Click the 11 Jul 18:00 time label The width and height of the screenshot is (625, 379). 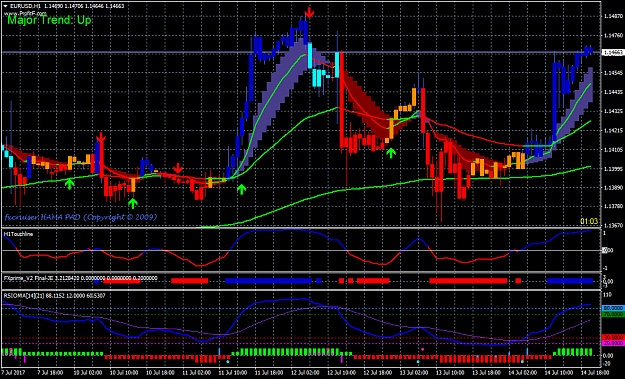[269, 373]
